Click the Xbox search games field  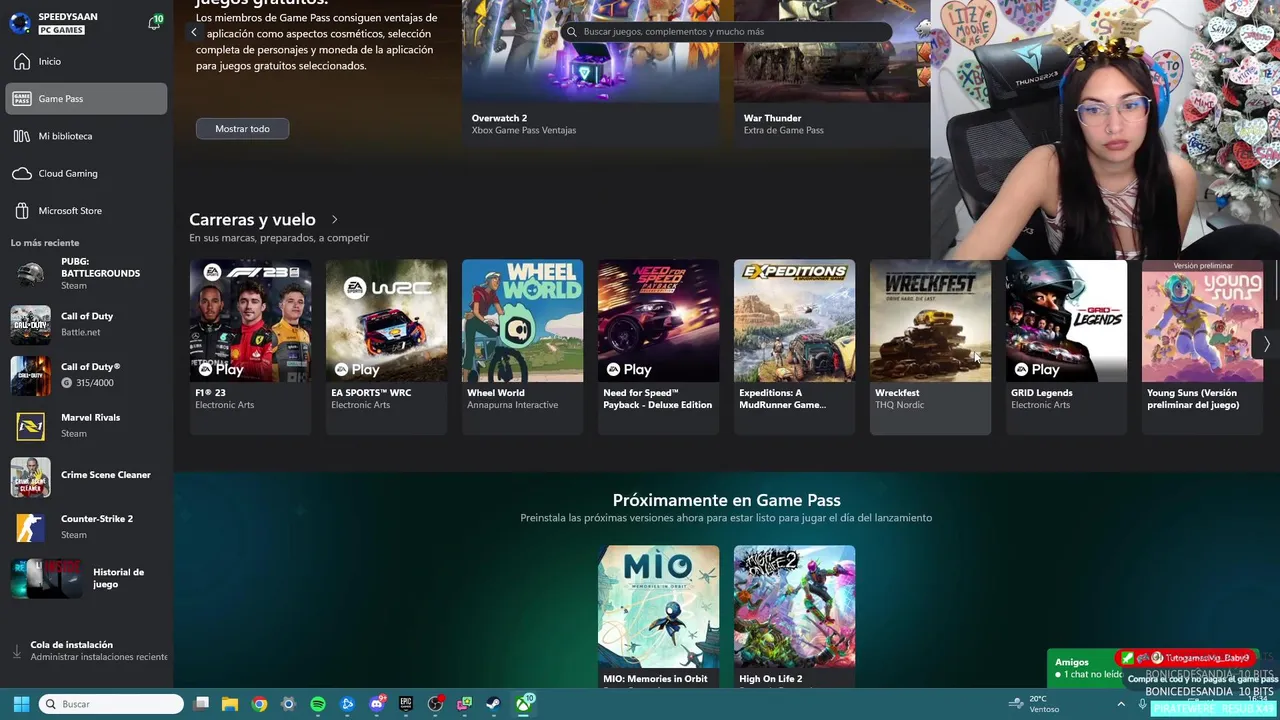[726, 32]
